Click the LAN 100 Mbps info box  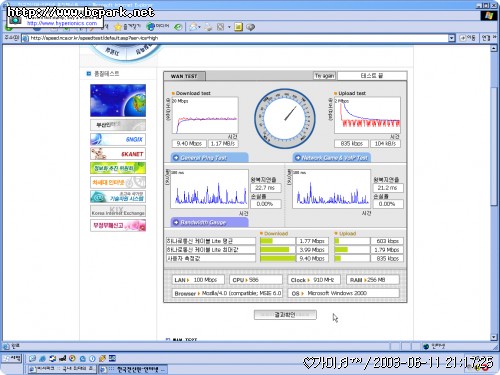tap(198, 280)
